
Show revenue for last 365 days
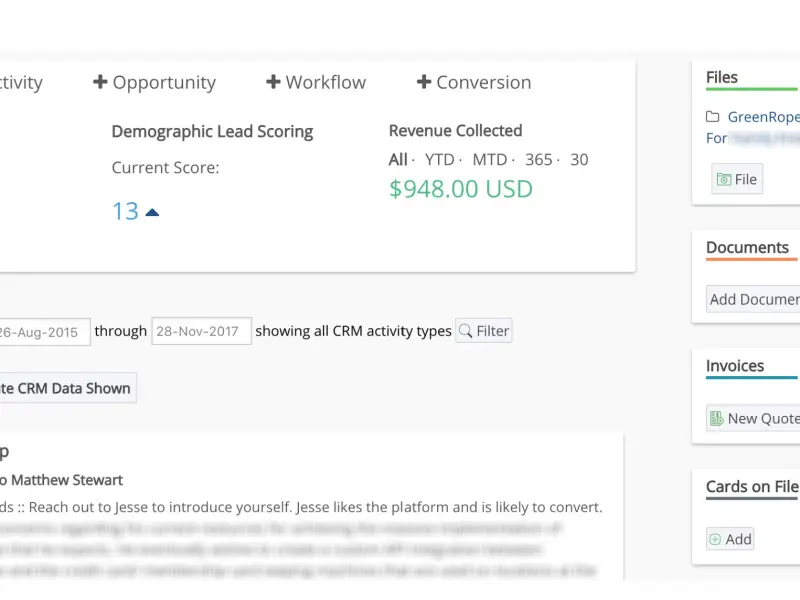538,160
